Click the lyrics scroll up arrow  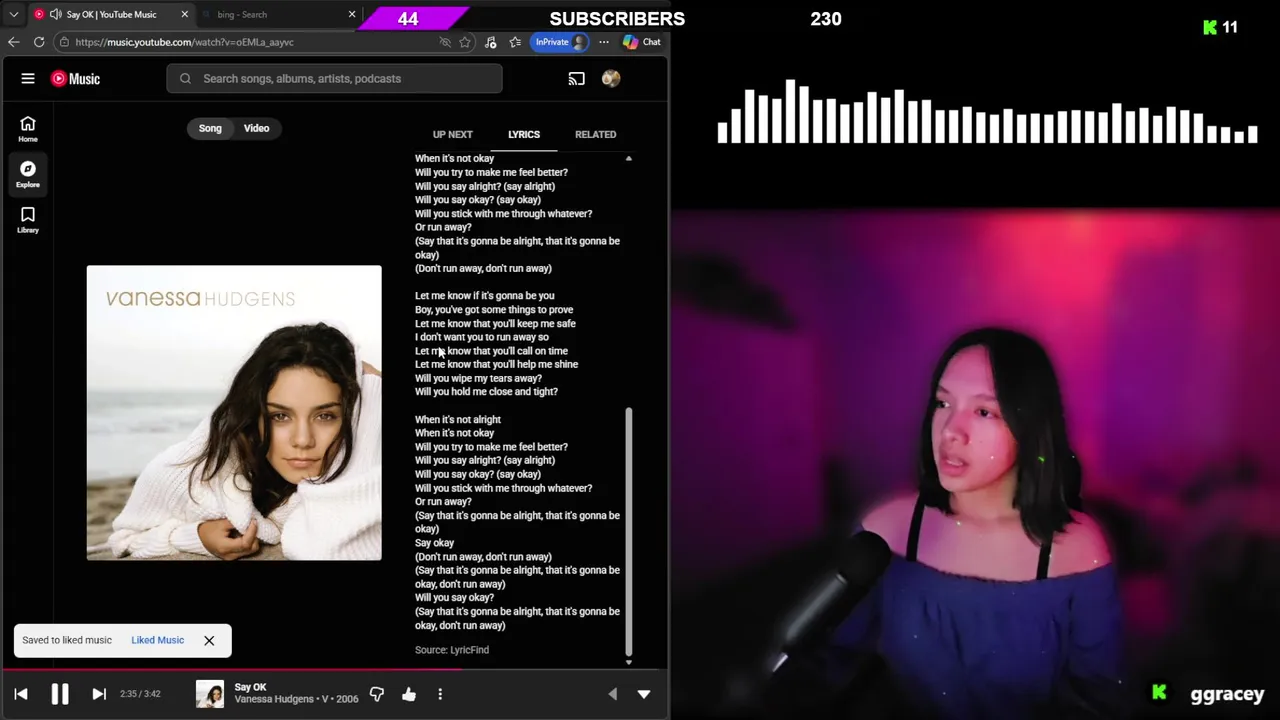click(x=629, y=159)
